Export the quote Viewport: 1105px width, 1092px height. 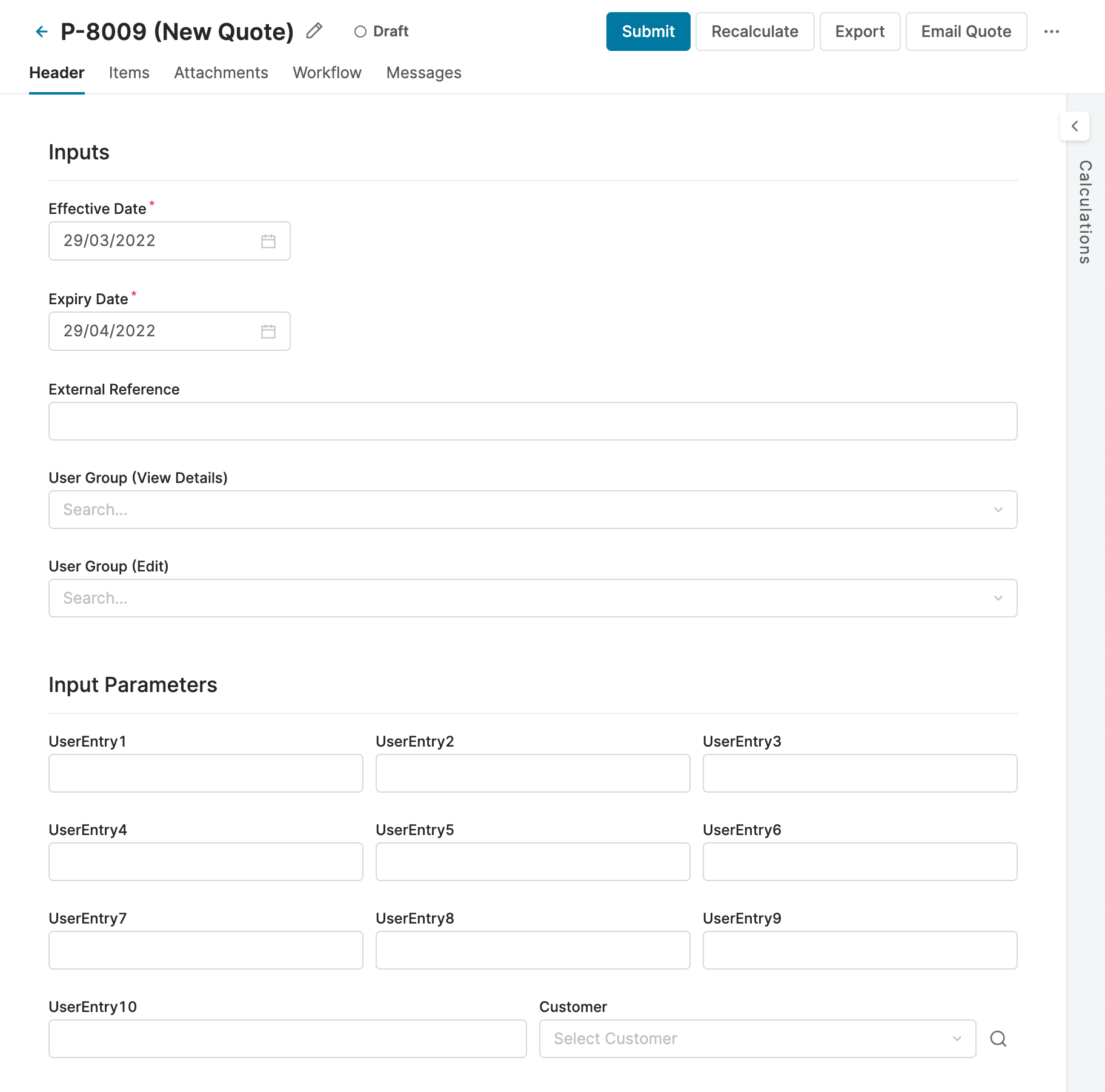pos(860,32)
